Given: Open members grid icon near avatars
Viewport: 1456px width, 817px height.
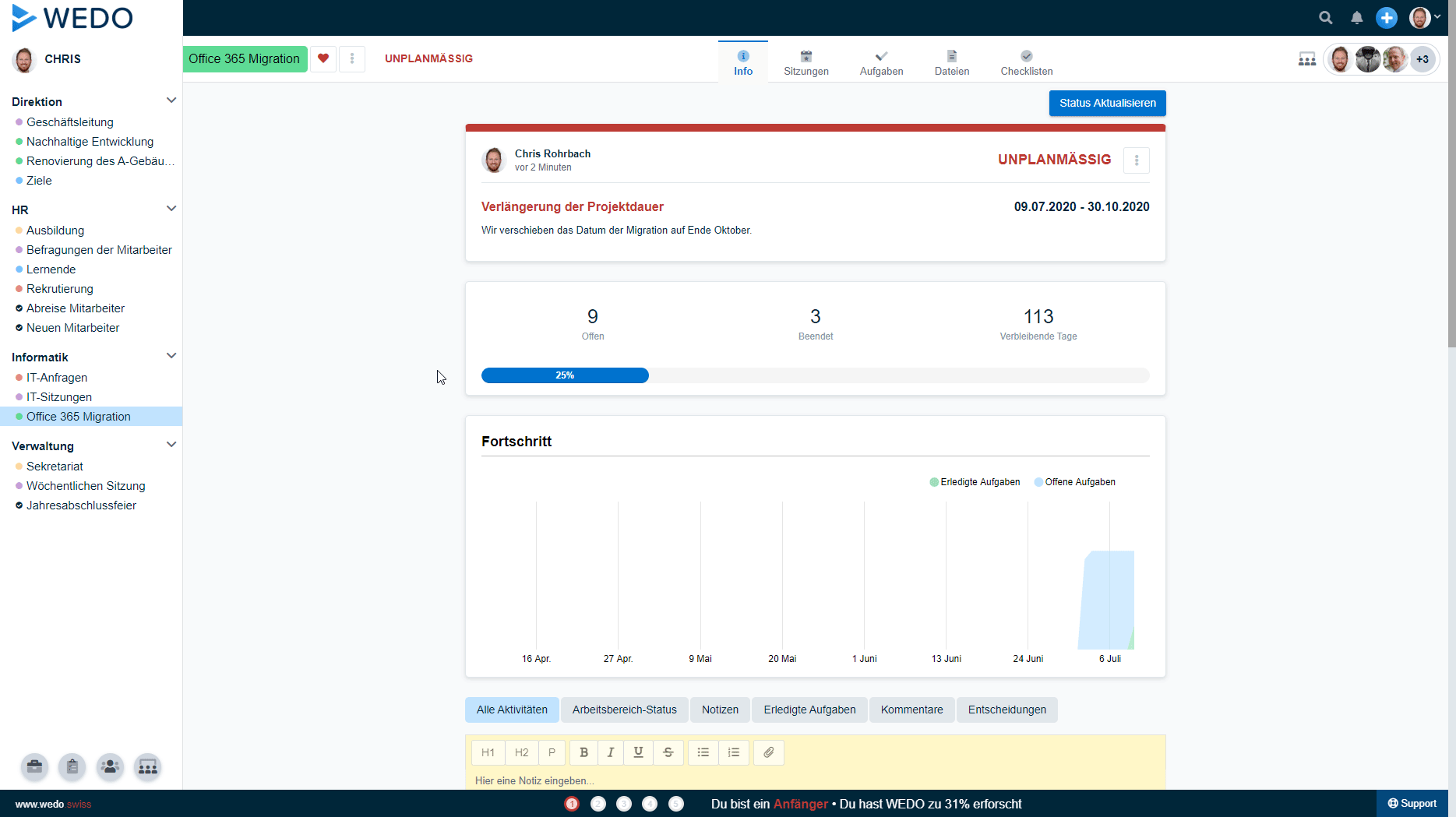Looking at the screenshot, I should (x=1307, y=59).
